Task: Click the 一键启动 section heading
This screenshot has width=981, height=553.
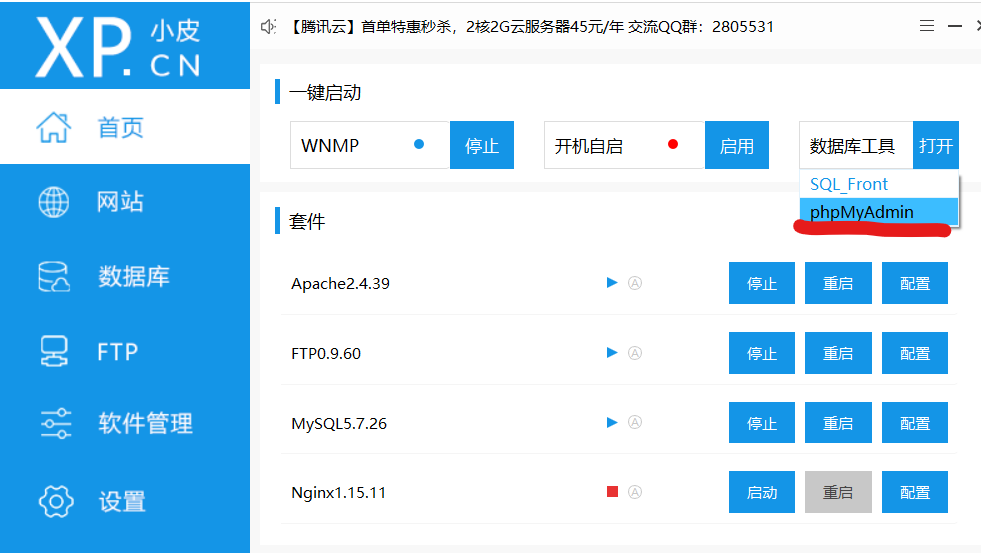Action: tap(325, 93)
